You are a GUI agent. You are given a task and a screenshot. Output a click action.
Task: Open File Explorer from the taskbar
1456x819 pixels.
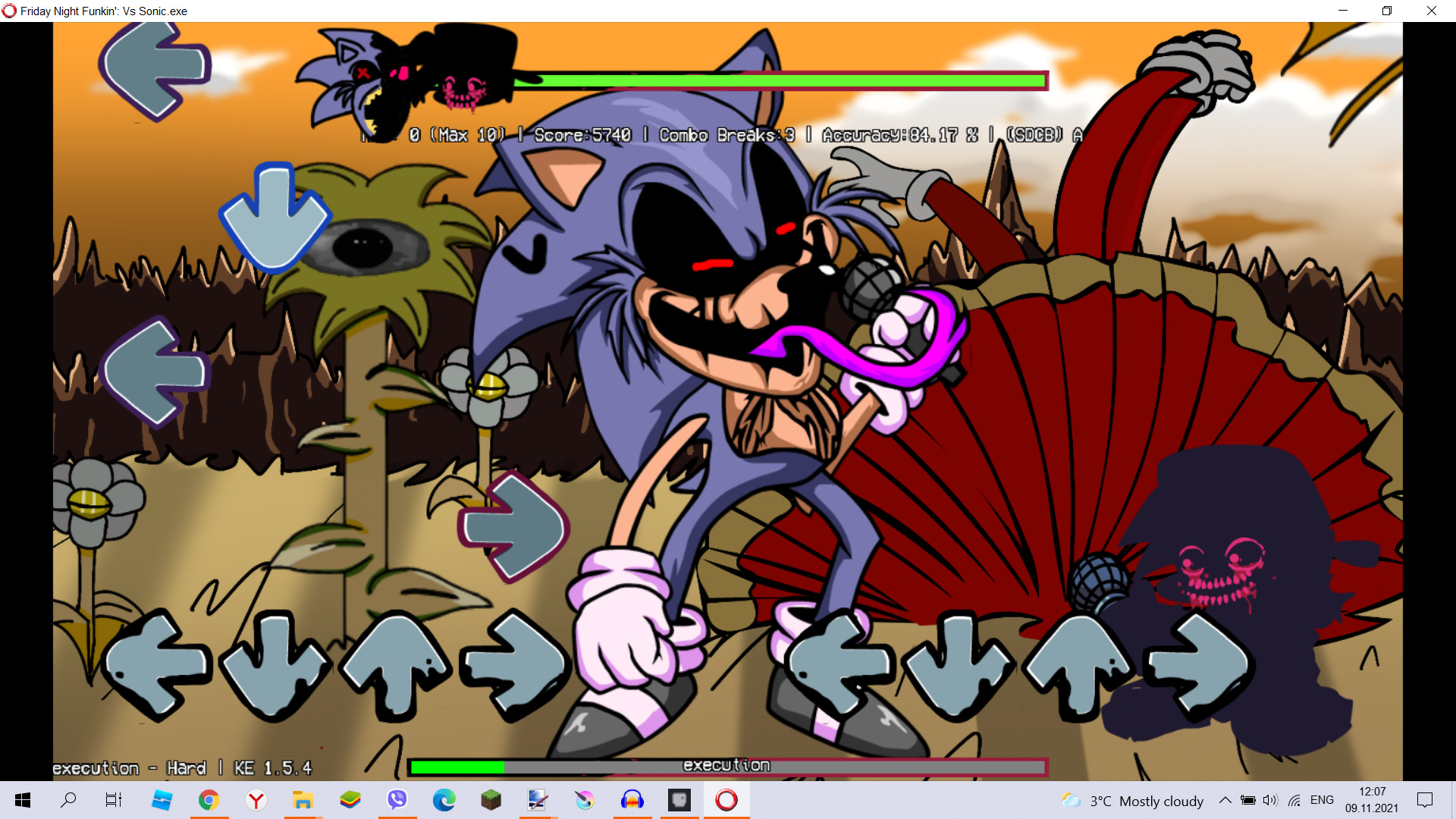[303, 800]
